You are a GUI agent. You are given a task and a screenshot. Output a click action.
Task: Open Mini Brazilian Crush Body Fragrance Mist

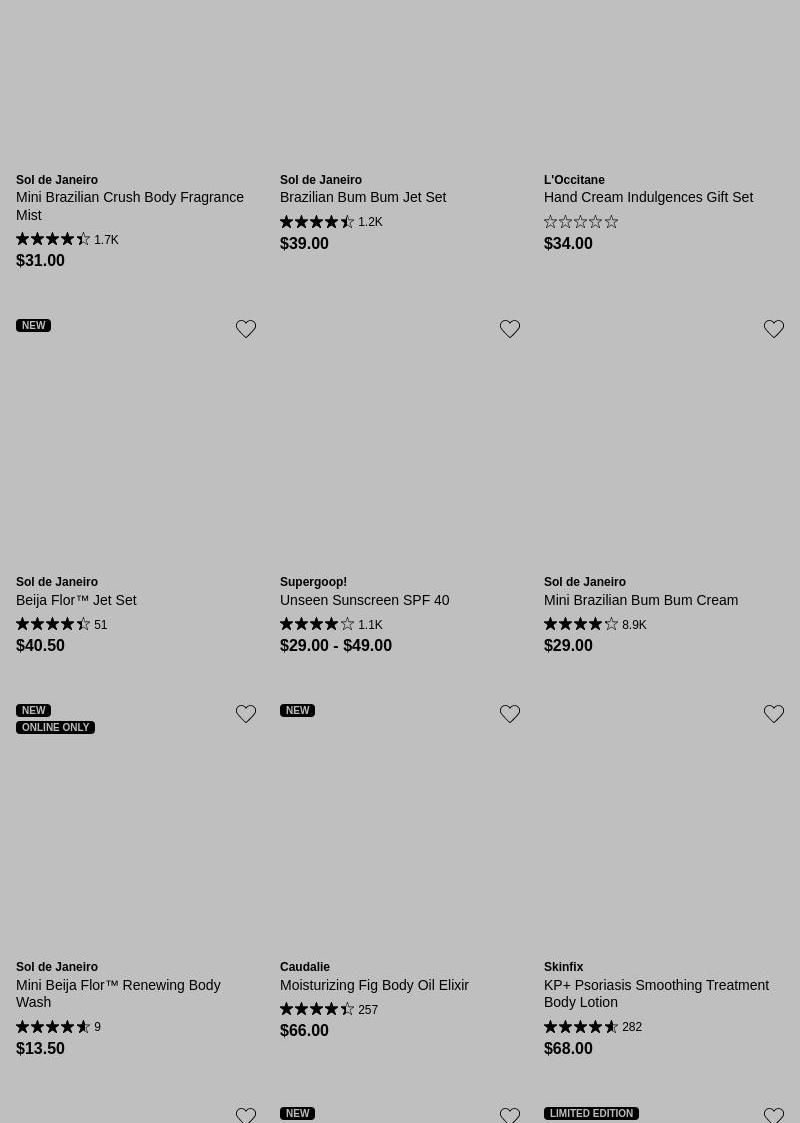point(130,205)
